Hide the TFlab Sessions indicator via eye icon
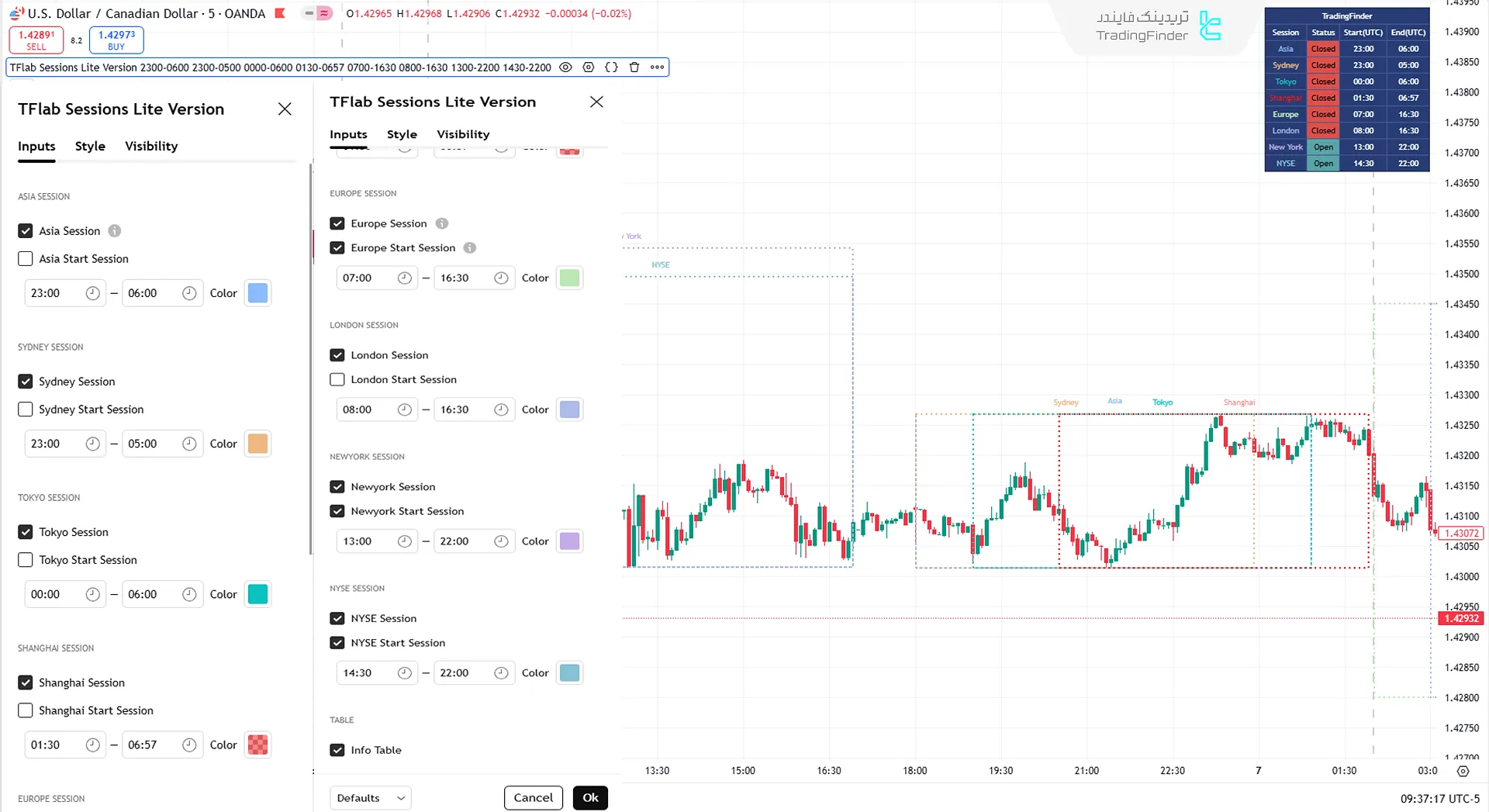1489x812 pixels. click(566, 67)
